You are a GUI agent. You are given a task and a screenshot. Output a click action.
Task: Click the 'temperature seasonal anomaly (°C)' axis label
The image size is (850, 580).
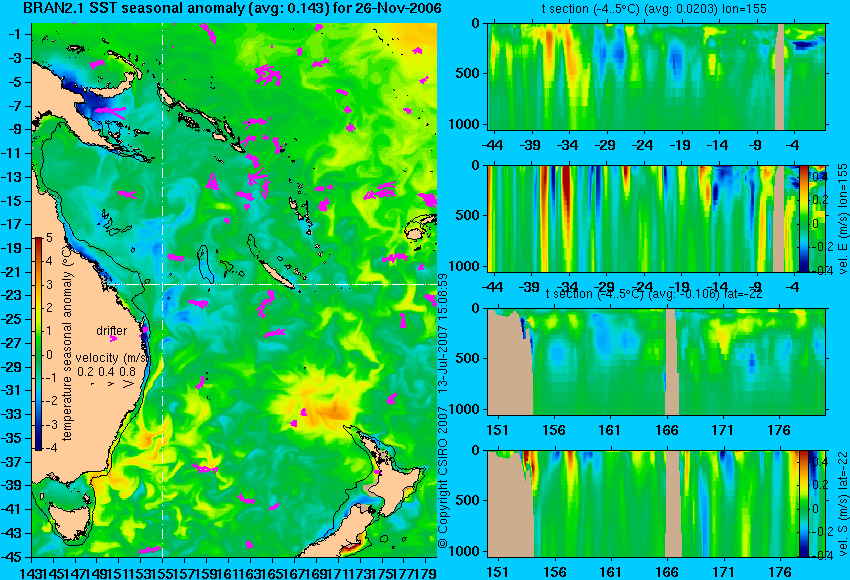[67, 343]
